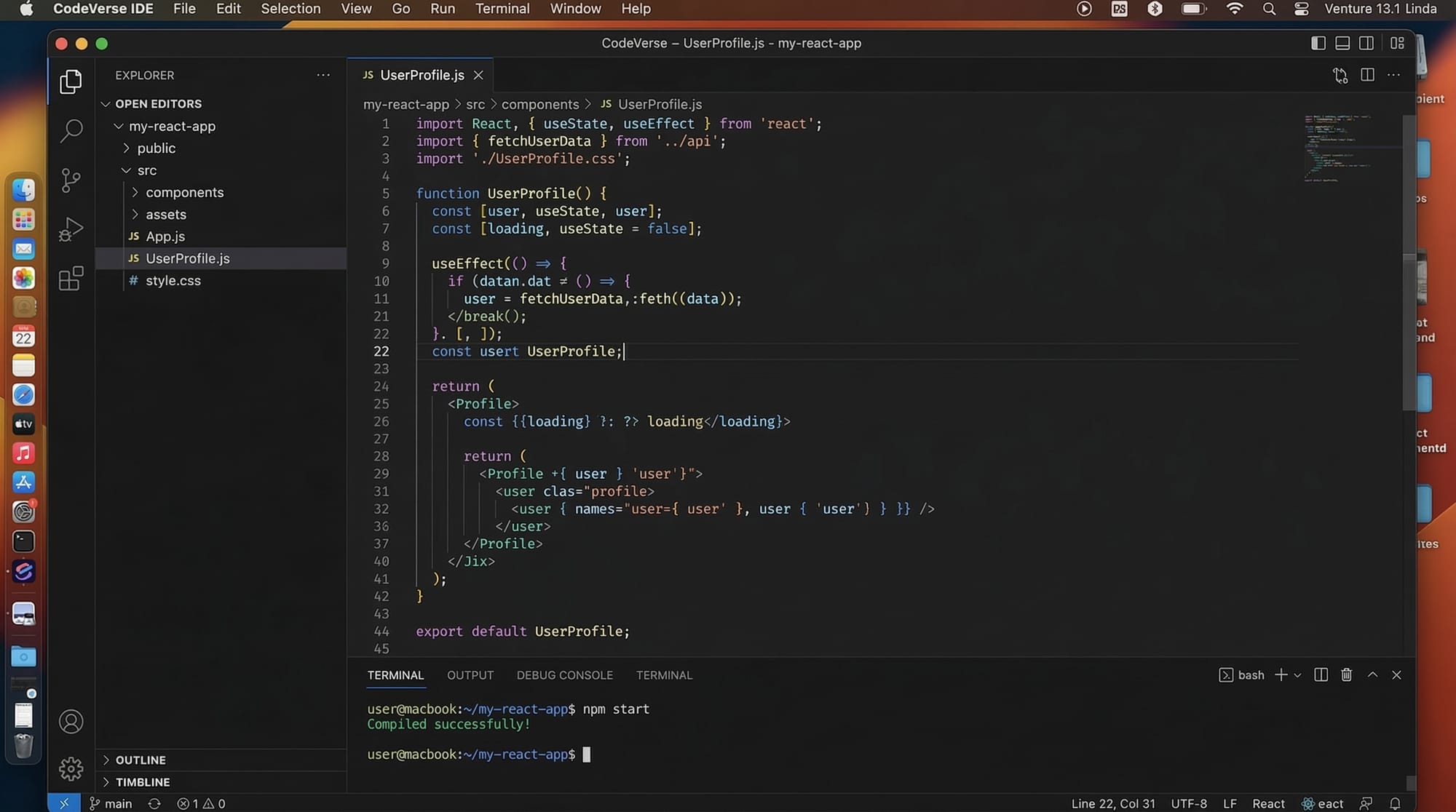
Task: Open Run and Debug view
Action: click(71, 229)
